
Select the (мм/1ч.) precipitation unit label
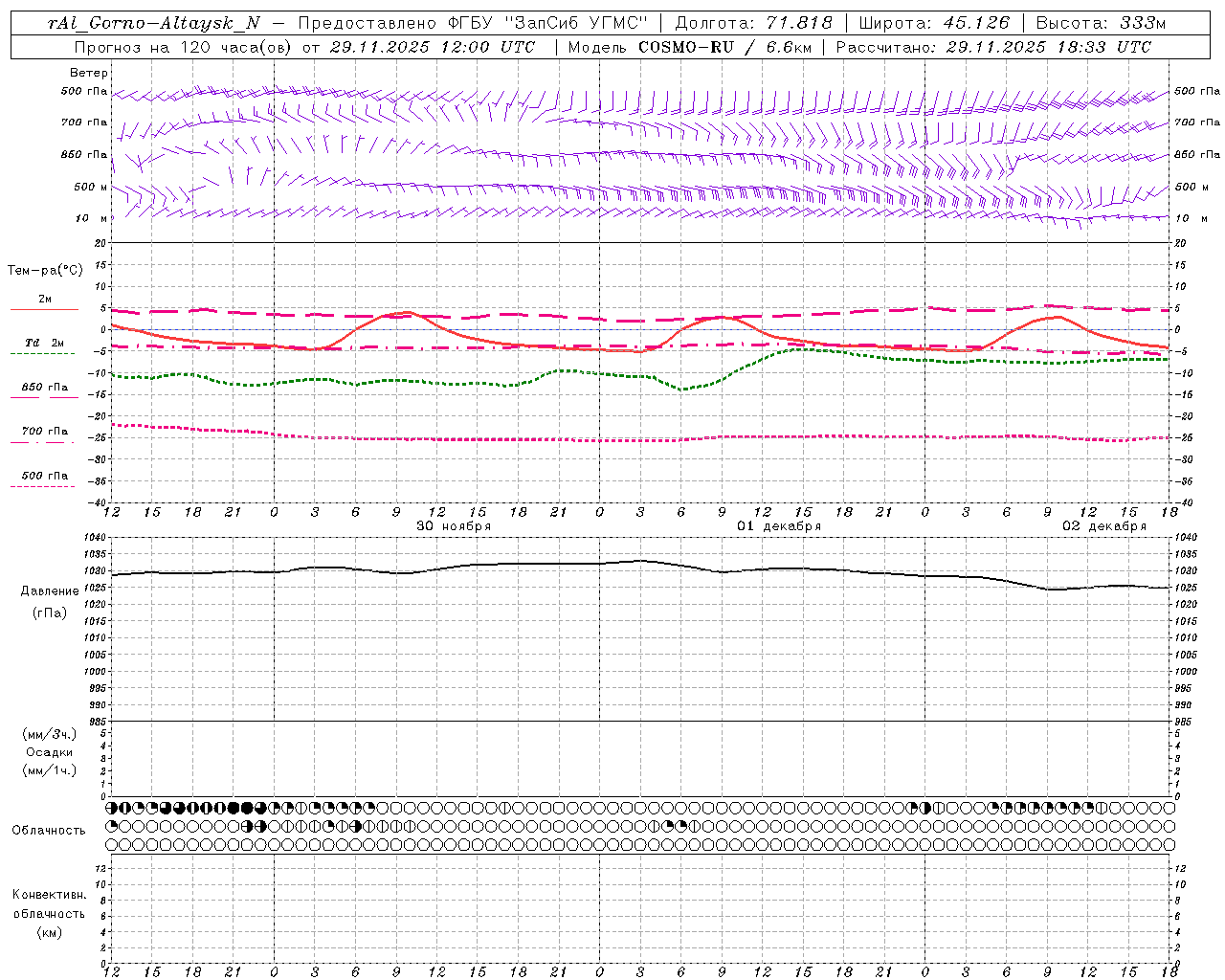[50, 770]
